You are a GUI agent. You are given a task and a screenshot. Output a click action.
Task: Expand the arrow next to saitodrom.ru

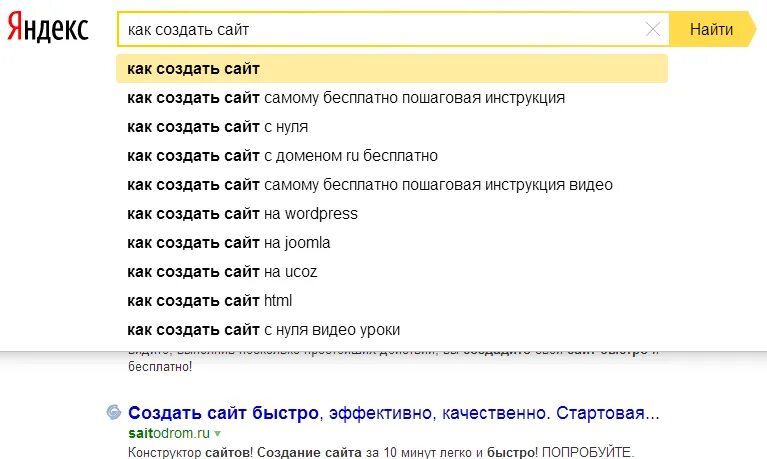point(218,434)
